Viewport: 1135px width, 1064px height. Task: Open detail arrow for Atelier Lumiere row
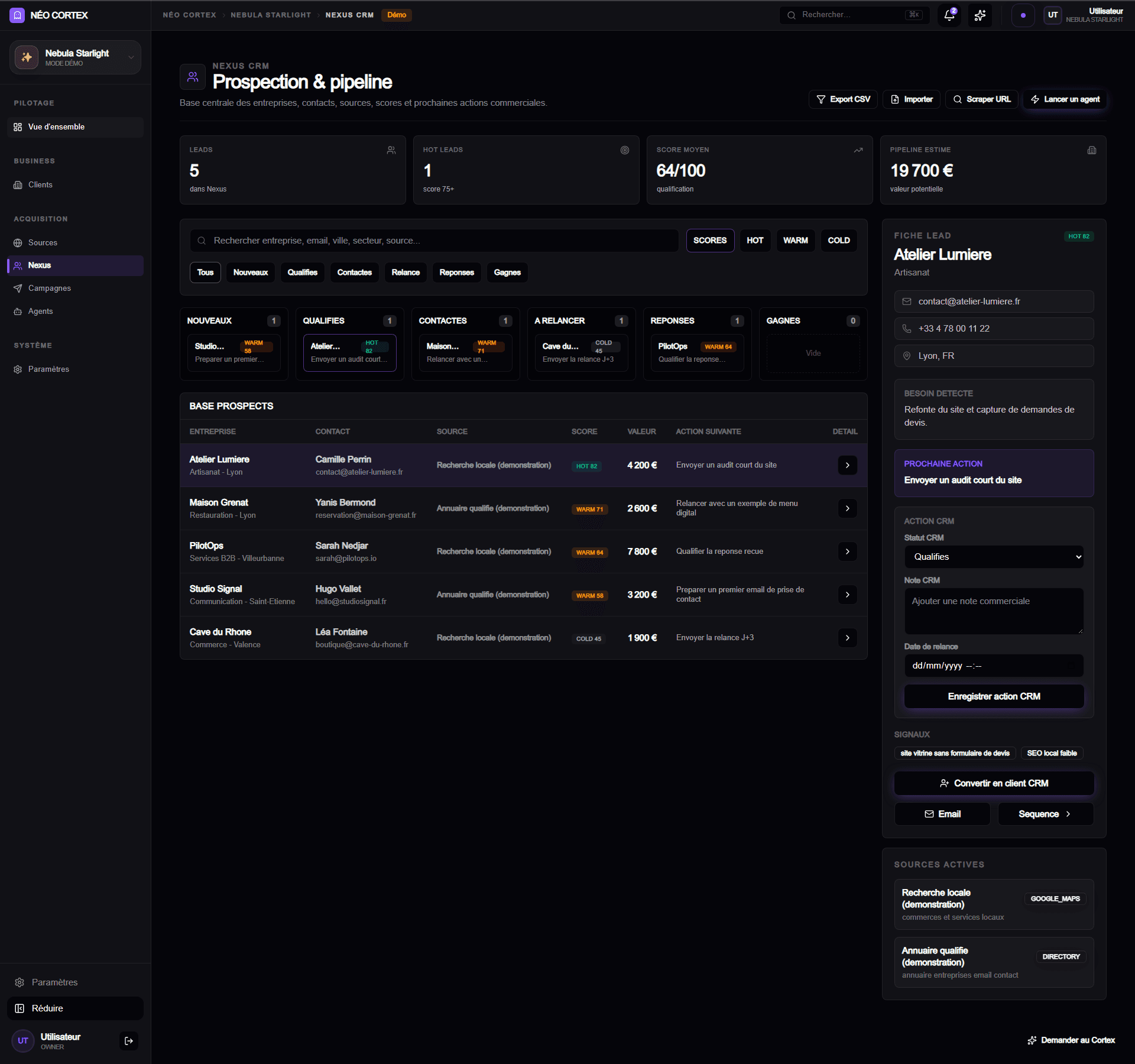[848, 465]
